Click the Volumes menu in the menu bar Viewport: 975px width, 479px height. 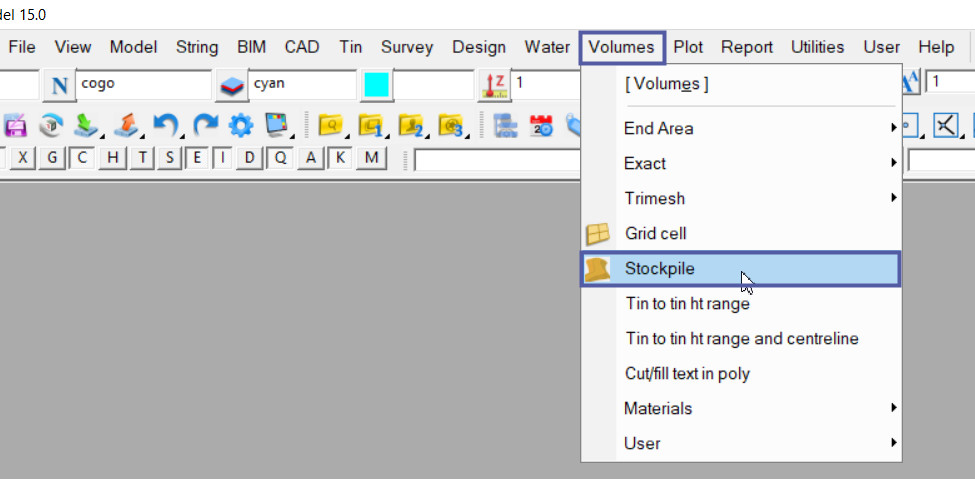622,48
